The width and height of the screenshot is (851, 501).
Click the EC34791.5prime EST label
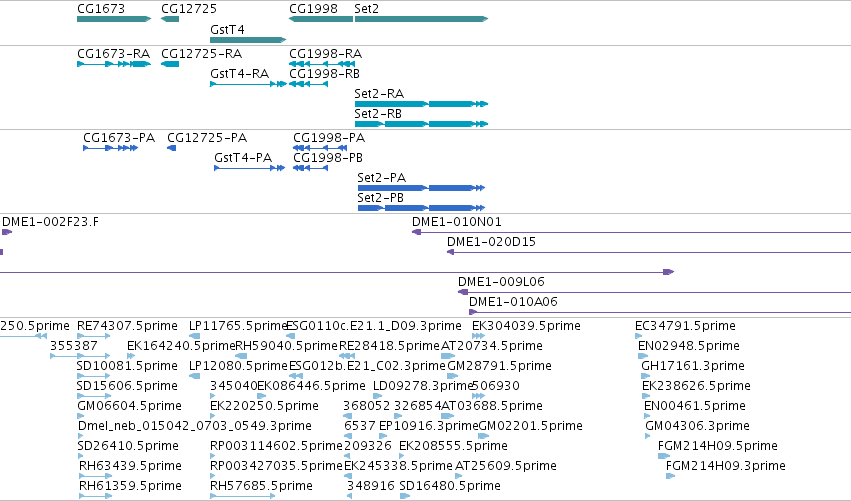click(685, 326)
